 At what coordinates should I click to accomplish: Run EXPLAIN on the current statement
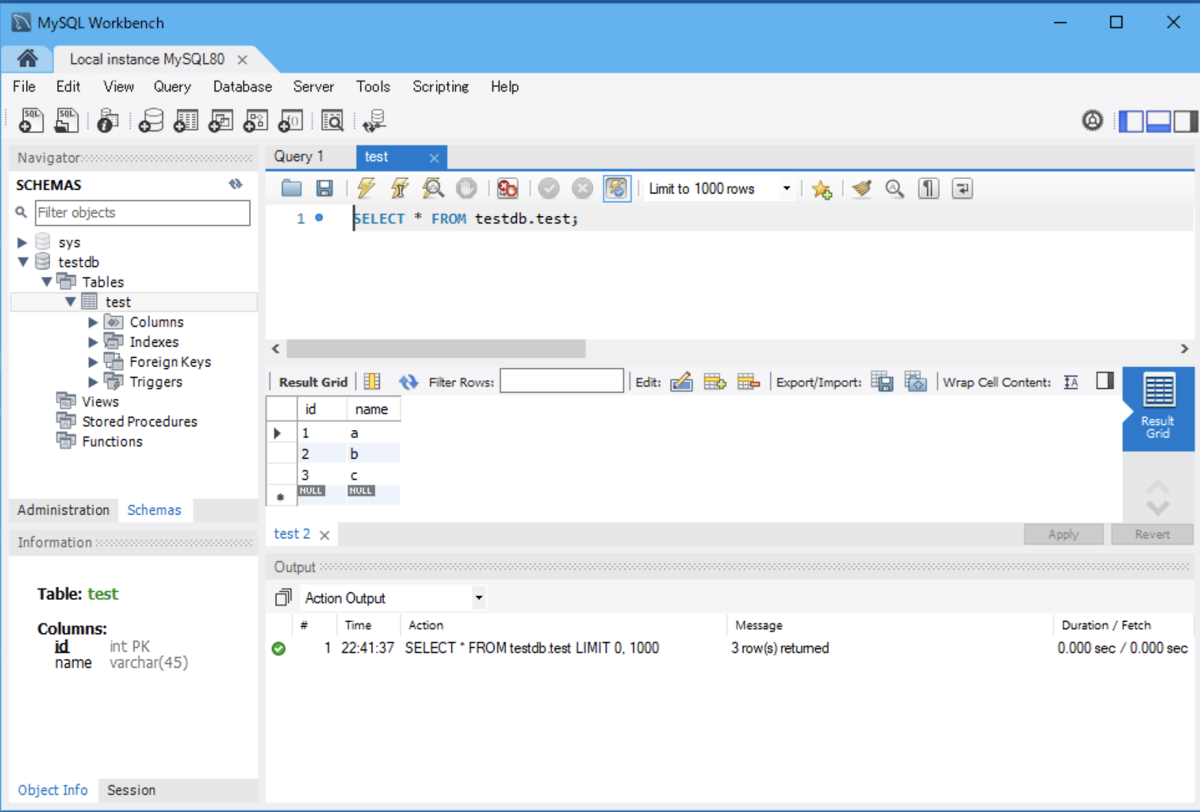coord(433,188)
